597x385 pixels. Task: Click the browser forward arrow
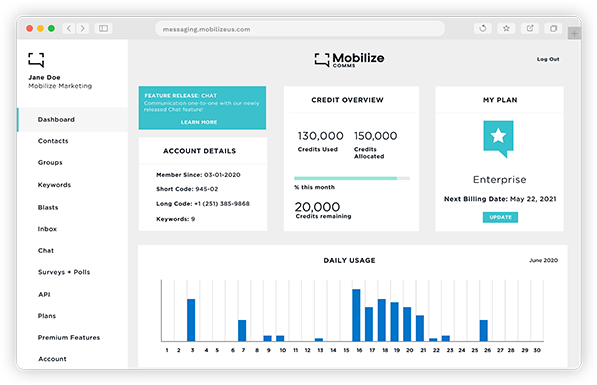click(x=83, y=29)
